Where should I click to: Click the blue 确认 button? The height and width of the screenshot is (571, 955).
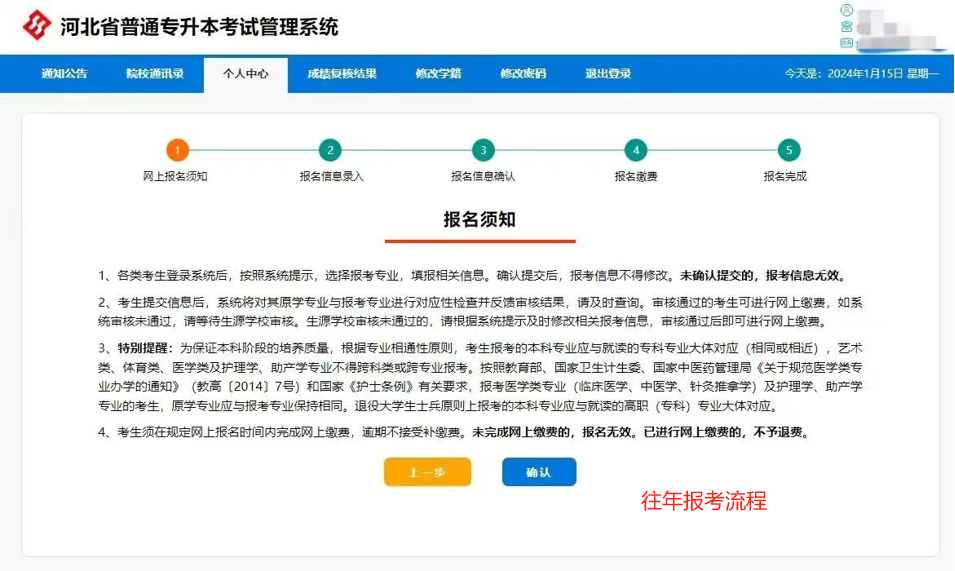click(x=539, y=472)
